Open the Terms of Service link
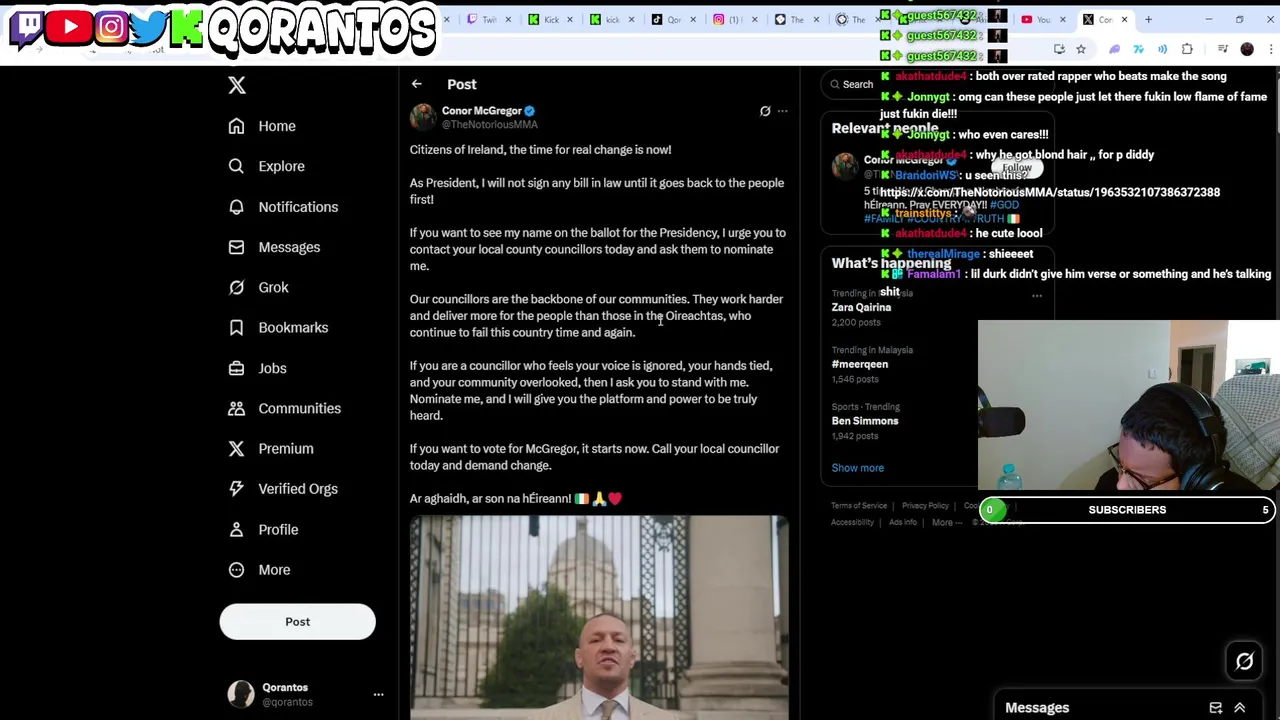Image resolution: width=1280 pixels, height=720 pixels. (859, 506)
